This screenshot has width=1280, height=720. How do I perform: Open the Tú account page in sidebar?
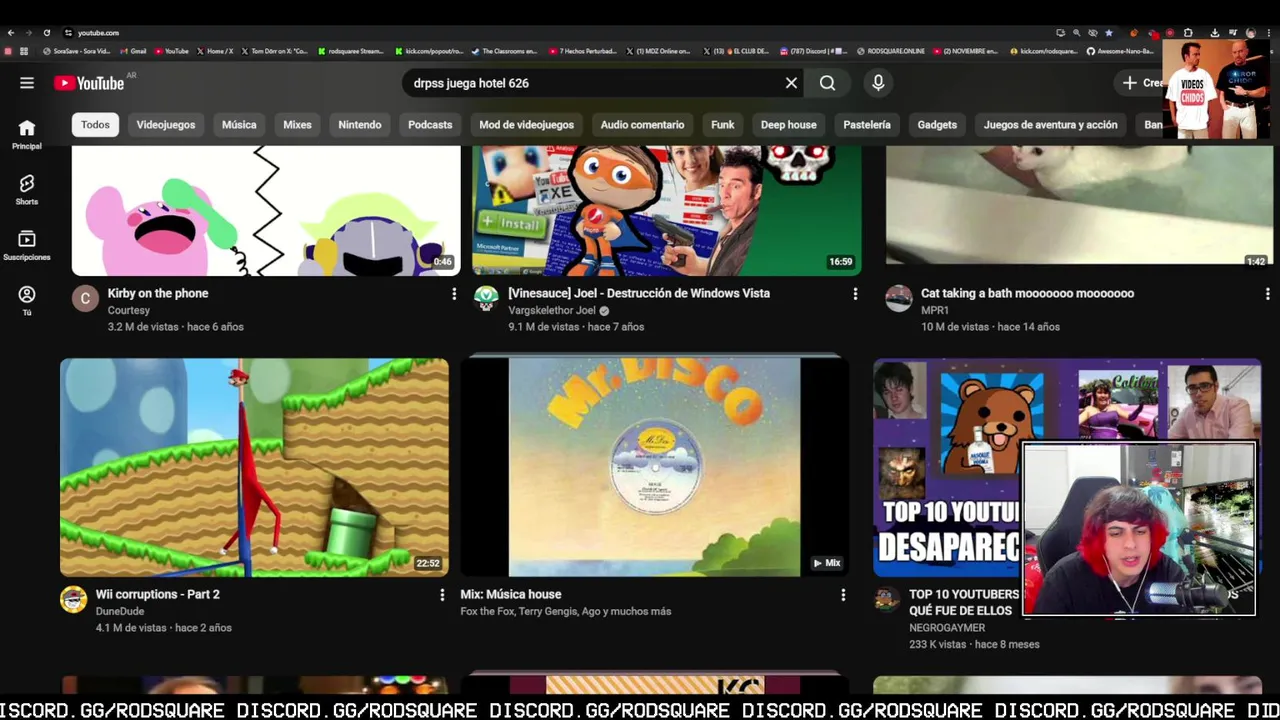pos(27,300)
